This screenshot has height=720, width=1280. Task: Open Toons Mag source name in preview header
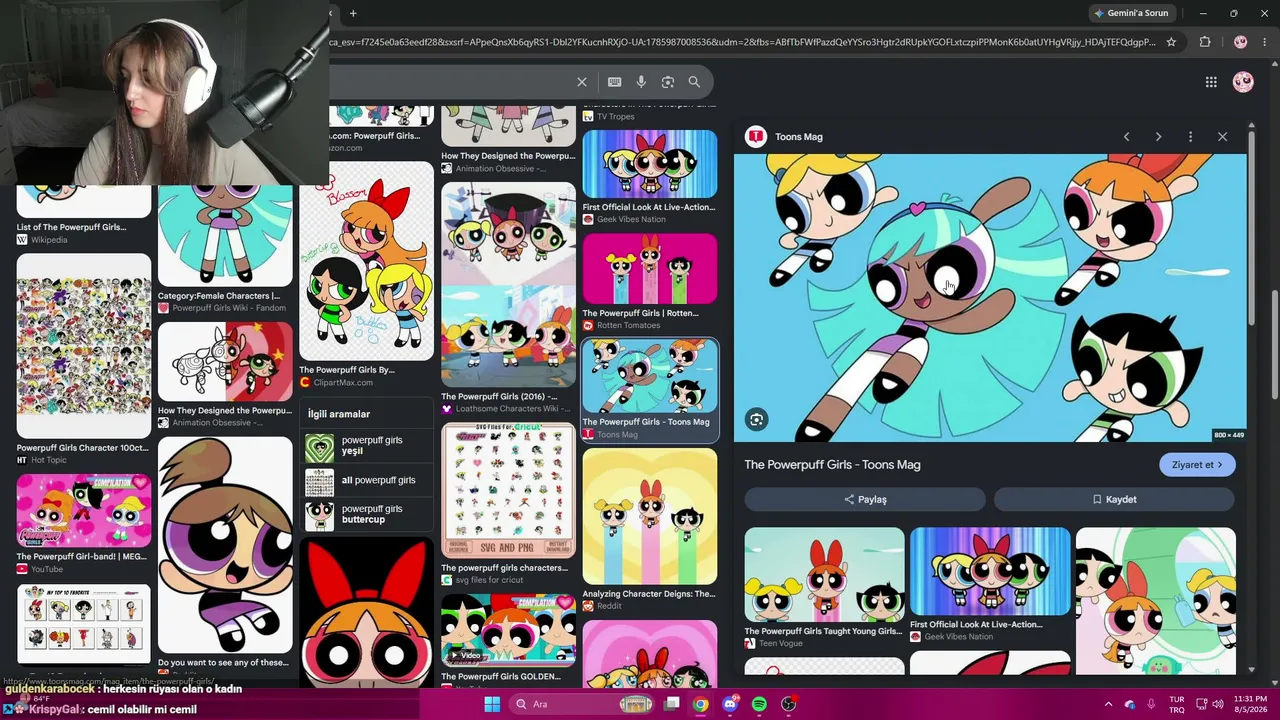click(x=799, y=137)
